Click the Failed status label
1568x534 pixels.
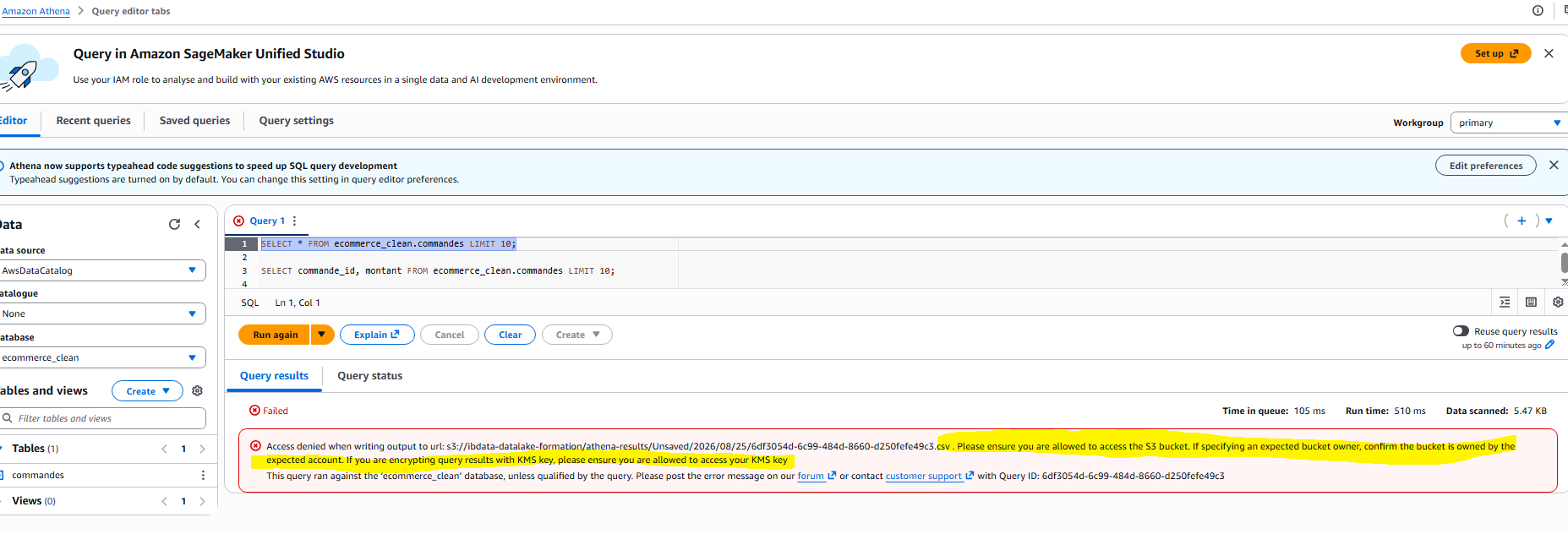(276, 411)
